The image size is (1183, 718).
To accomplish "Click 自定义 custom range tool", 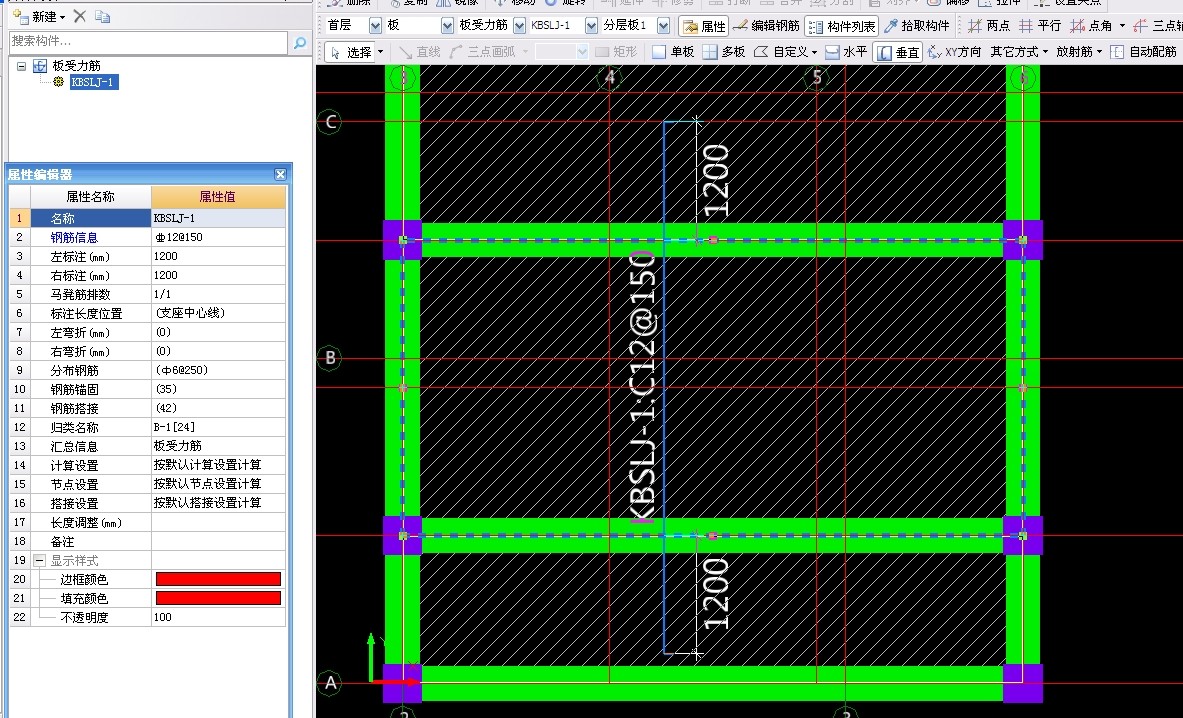I will 785,52.
